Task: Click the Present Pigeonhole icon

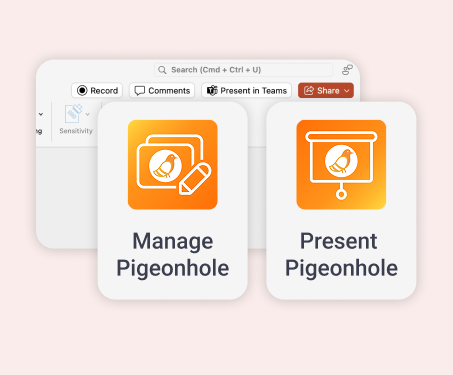Action: click(341, 165)
